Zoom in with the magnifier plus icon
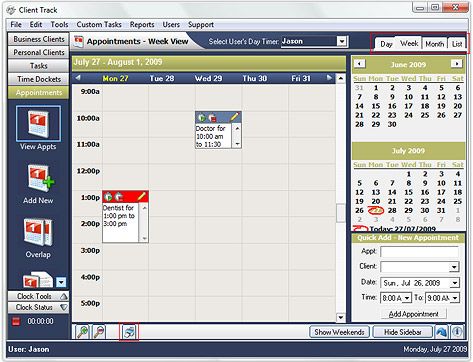 [82, 332]
